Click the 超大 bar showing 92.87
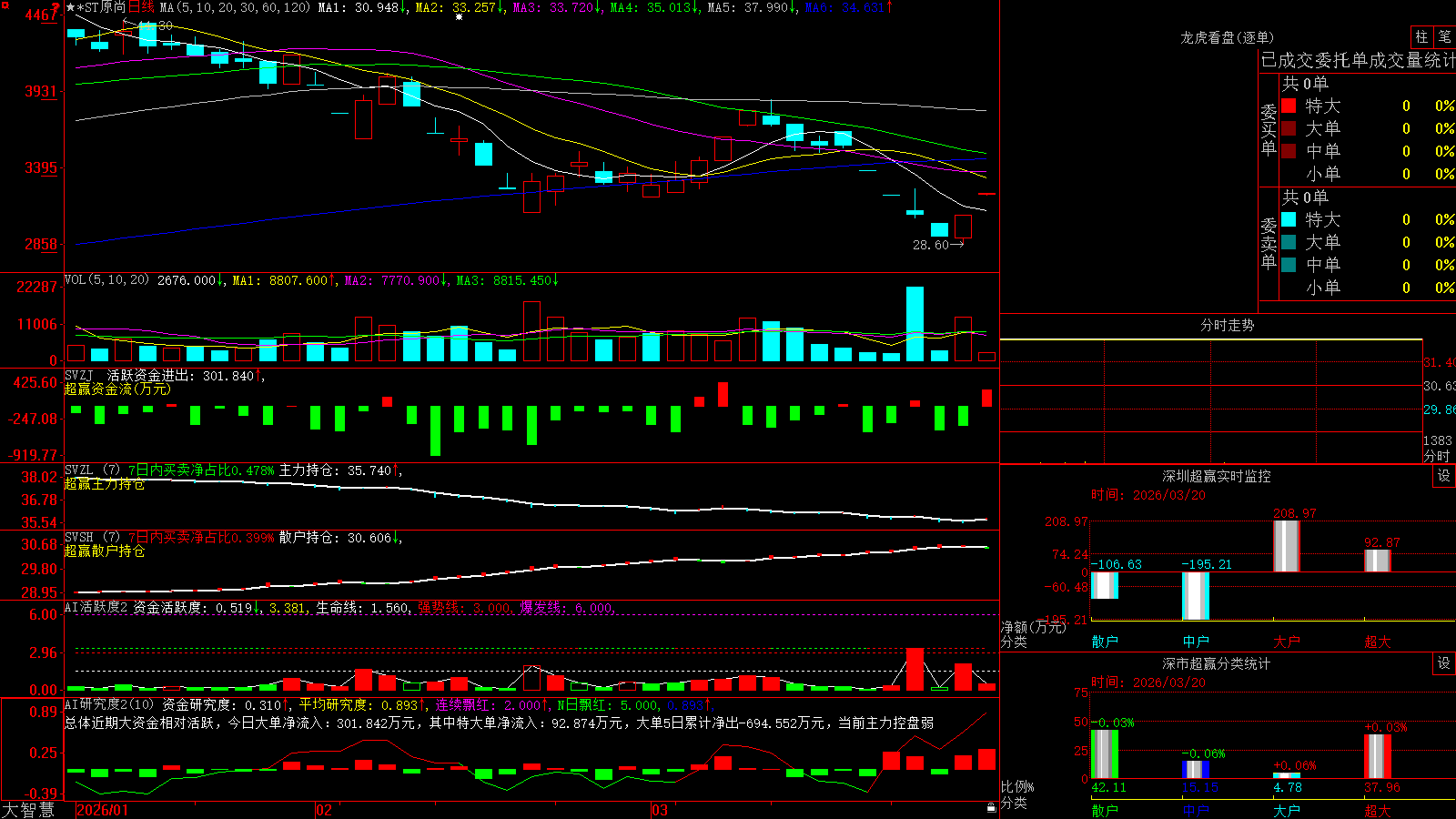 1378,561
